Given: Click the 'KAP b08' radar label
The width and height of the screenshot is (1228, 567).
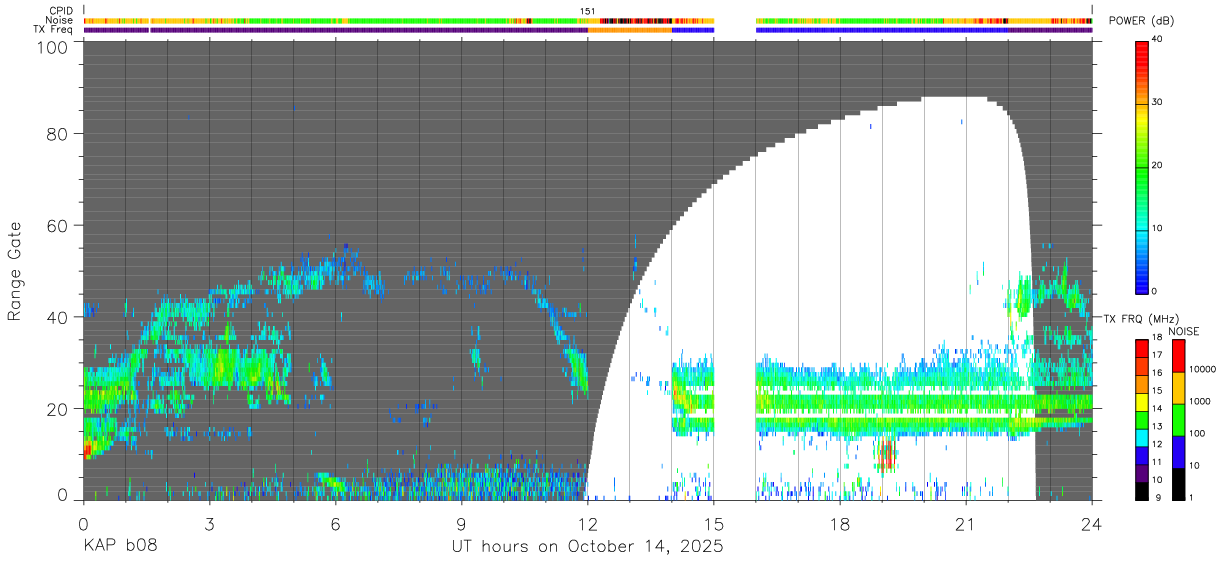Looking at the screenshot, I should pyautogui.click(x=119, y=547).
